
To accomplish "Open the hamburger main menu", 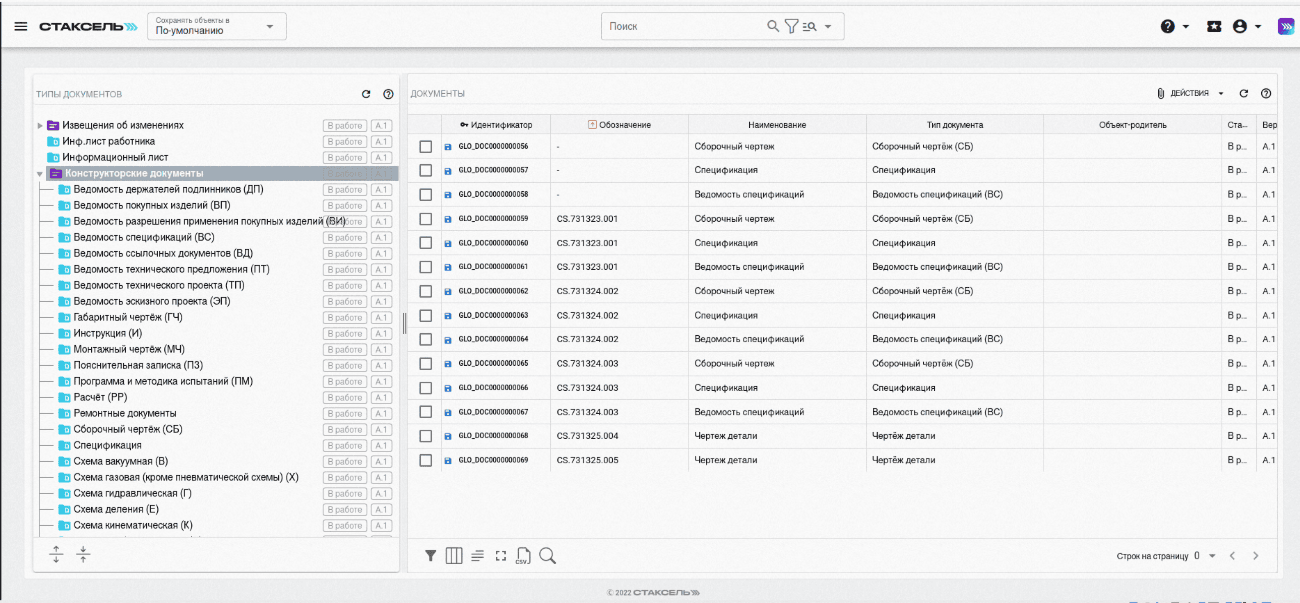I will click(x=21, y=26).
